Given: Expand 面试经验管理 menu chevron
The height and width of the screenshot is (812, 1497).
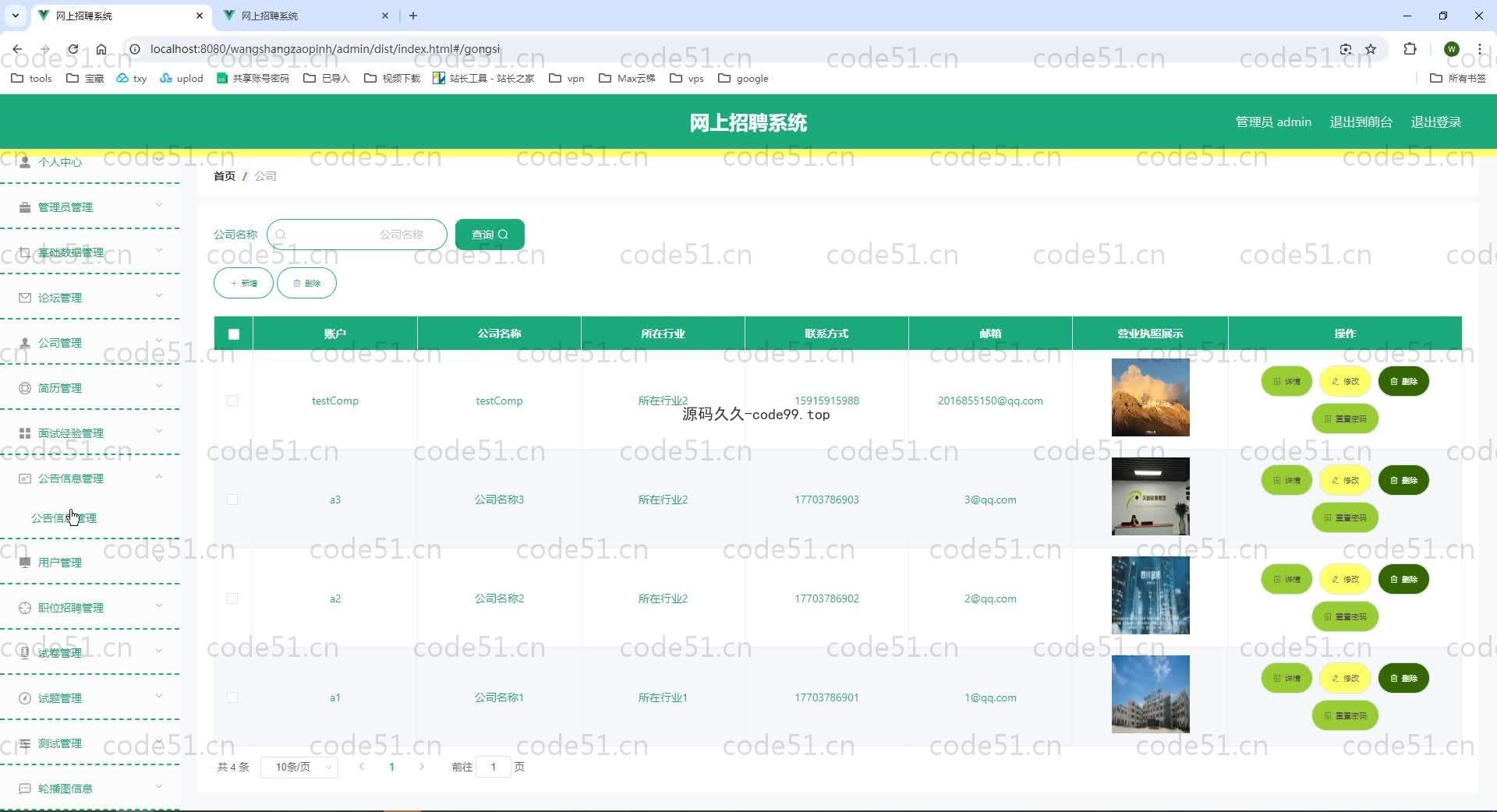Looking at the screenshot, I should [x=159, y=432].
